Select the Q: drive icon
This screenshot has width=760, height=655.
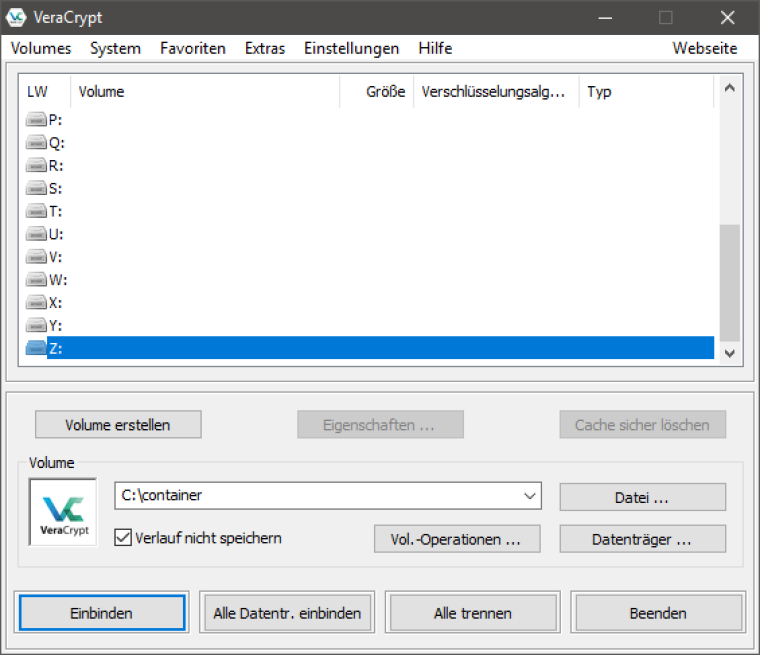[36, 143]
